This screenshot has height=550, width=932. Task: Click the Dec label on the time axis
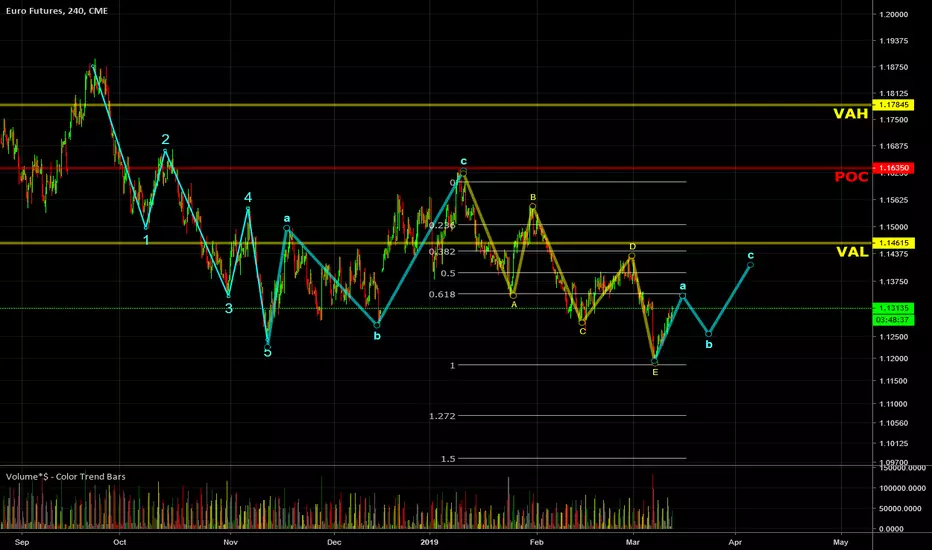click(334, 542)
